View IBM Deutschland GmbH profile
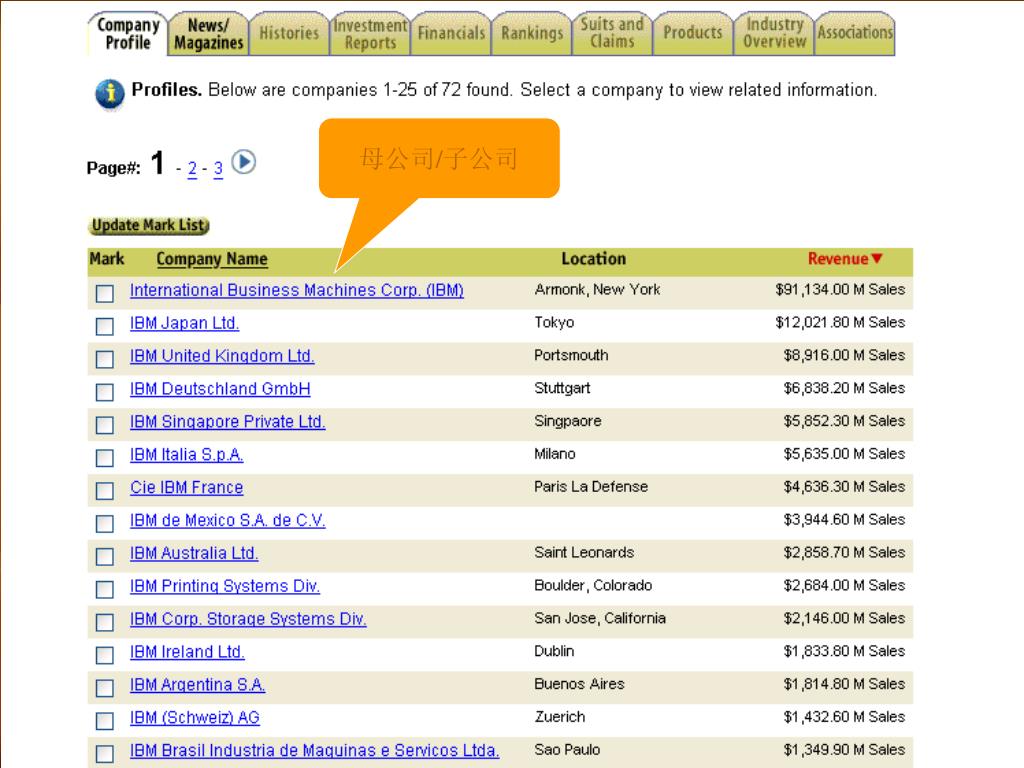1024x768 pixels. [220, 389]
